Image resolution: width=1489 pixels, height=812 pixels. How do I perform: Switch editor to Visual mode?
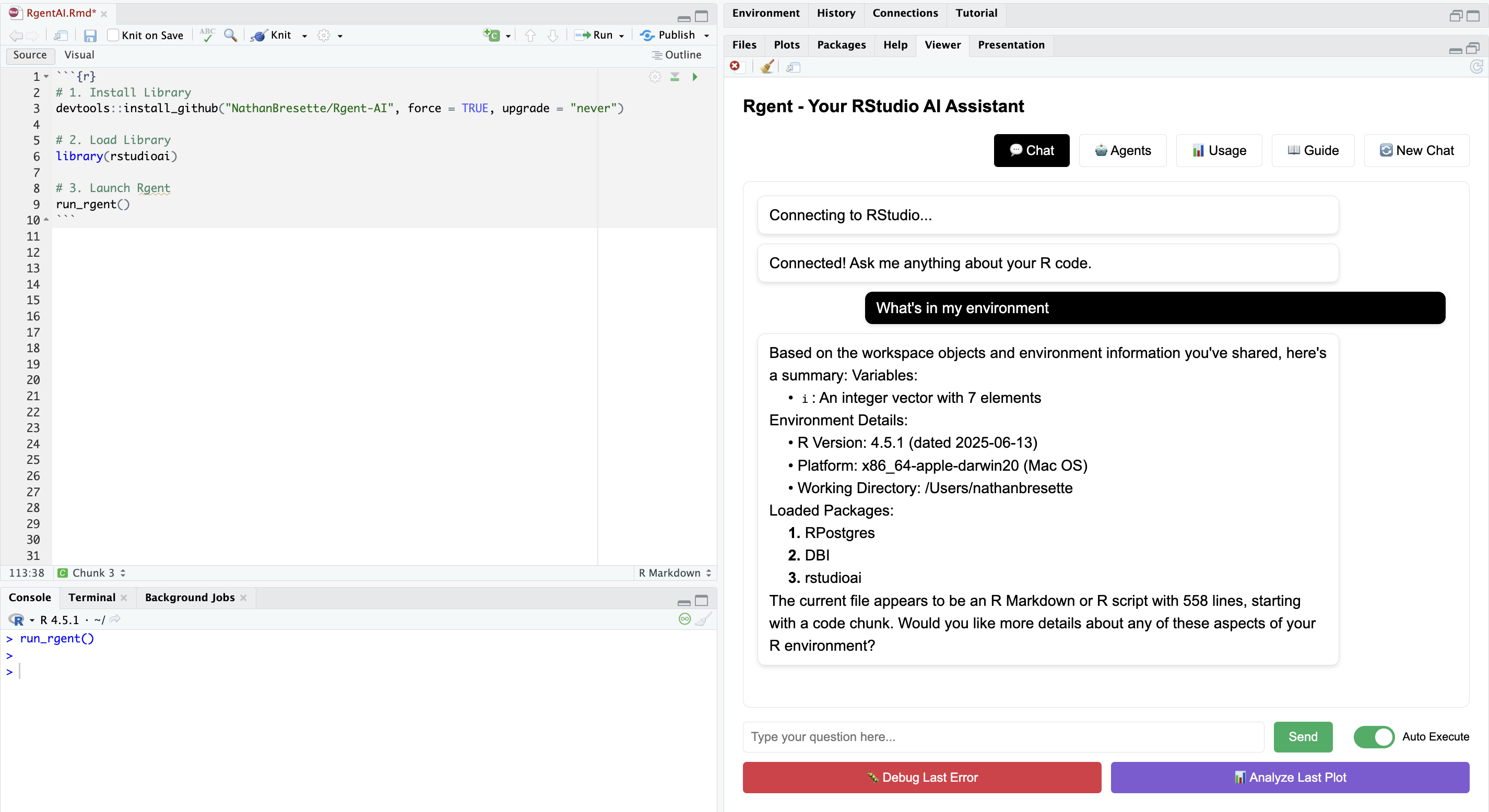click(79, 55)
